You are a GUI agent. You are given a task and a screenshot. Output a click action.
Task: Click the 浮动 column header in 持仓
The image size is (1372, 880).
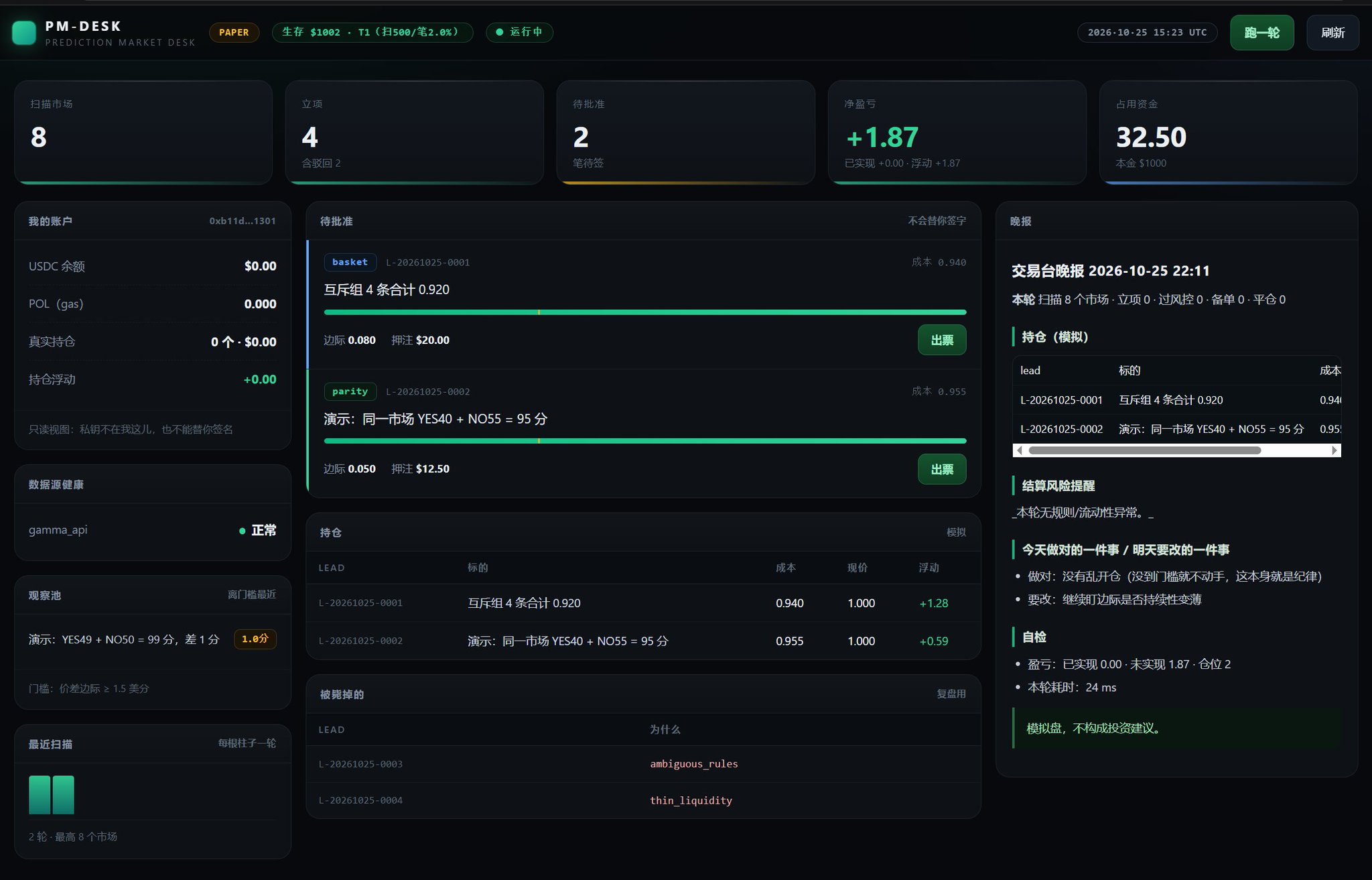(x=929, y=568)
